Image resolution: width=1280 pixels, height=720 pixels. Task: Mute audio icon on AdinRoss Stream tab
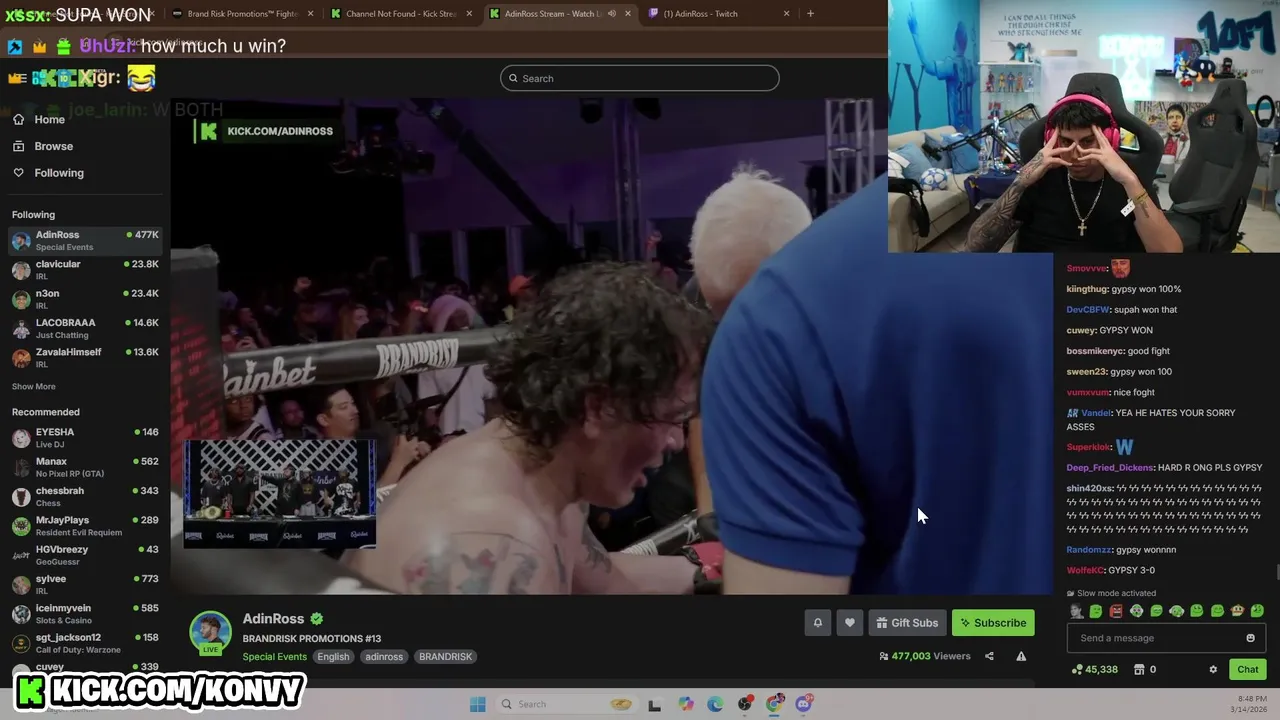click(610, 14)
